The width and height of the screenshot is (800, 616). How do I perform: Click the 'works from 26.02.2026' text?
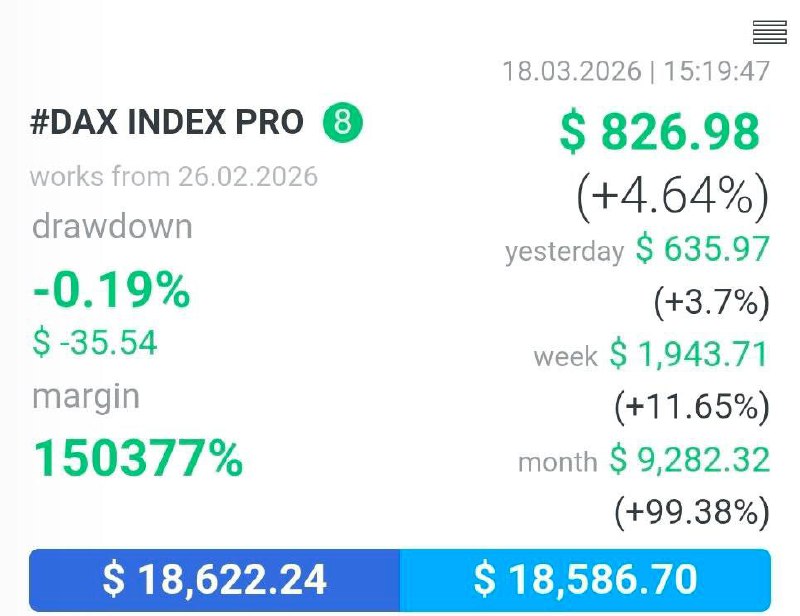(174, 177)
